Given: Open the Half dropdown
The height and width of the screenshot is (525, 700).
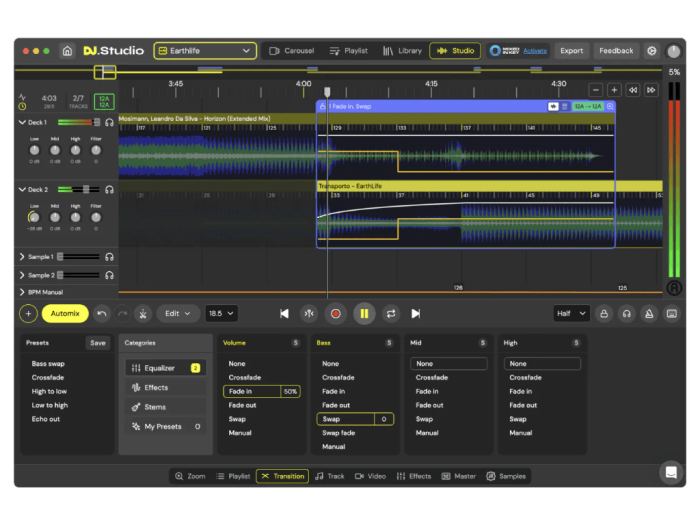Looking at the screenshot, I should [571, 313].
